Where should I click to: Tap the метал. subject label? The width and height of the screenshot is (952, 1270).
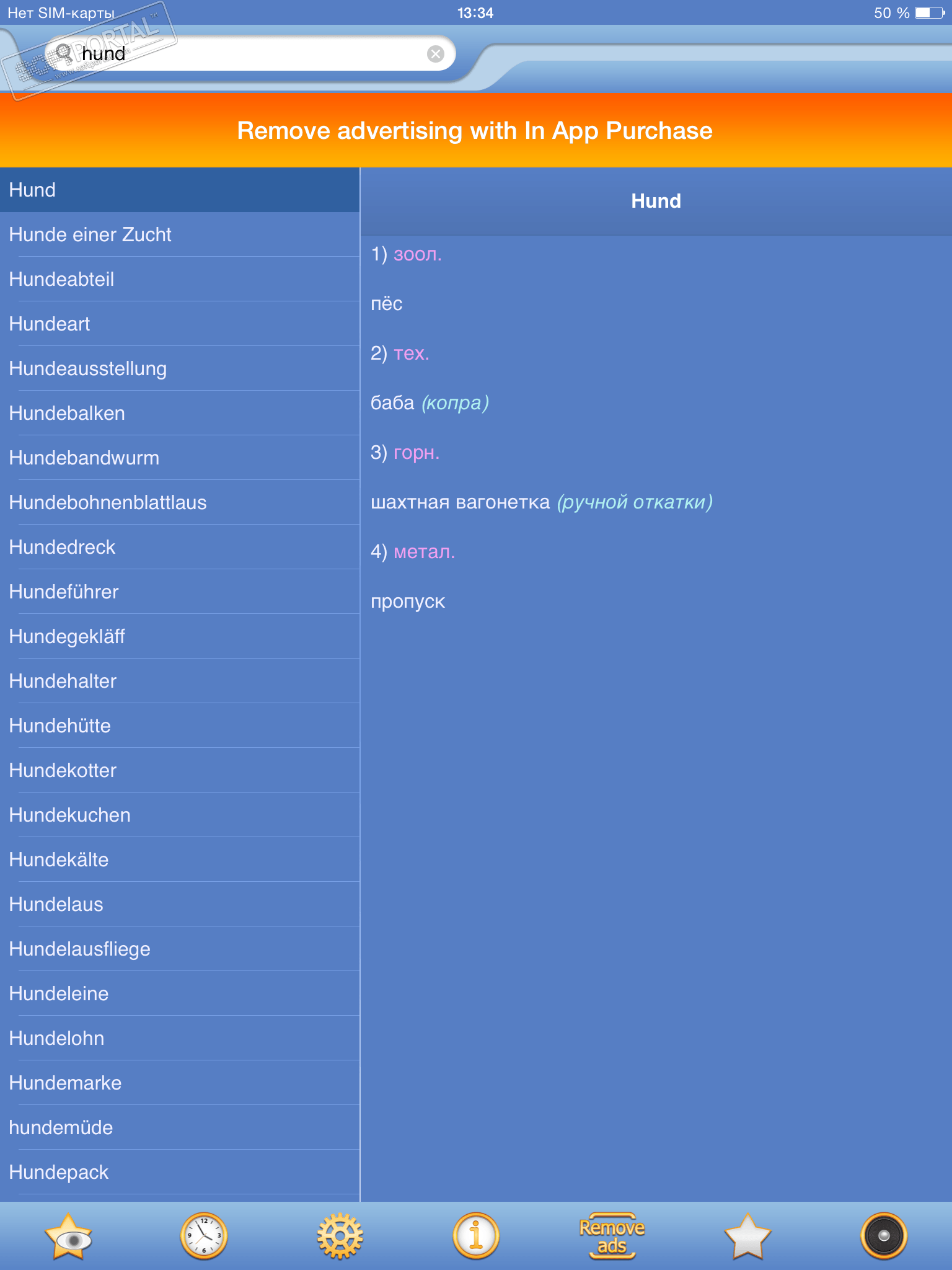pyautogui.click(x=425, y=552)
